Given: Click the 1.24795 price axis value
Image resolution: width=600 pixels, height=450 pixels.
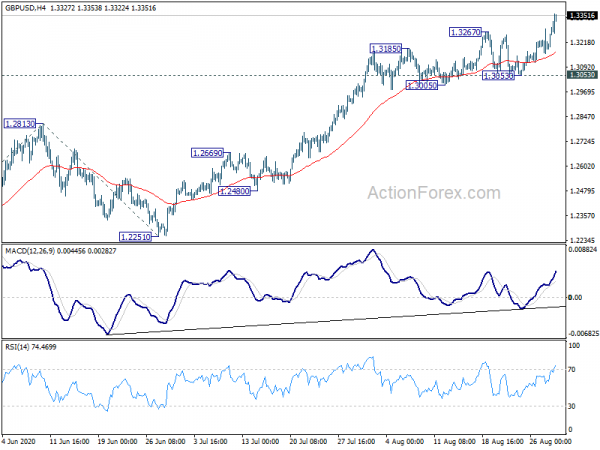Looking at the screenshot, I should 582,191.
